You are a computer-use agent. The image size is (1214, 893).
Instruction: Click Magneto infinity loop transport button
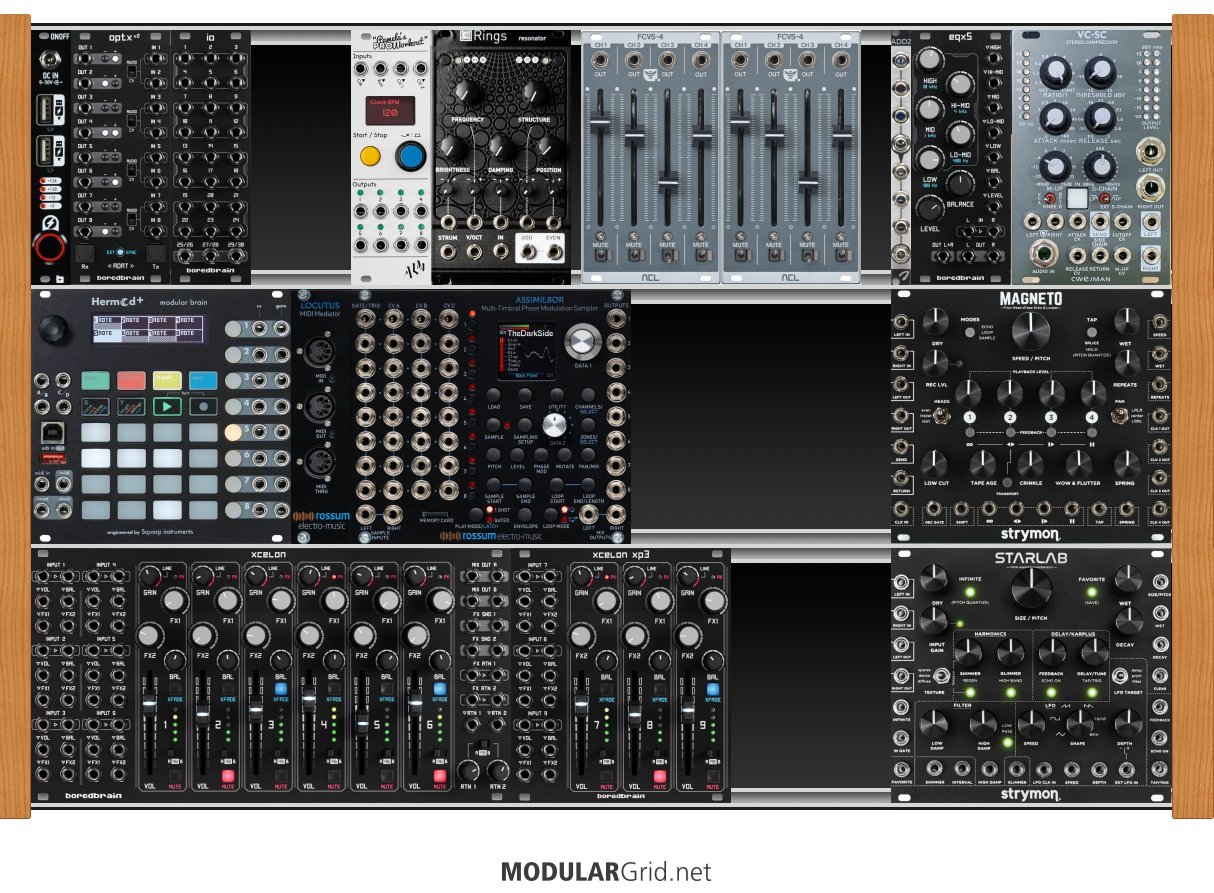click(x=970, y=432)
